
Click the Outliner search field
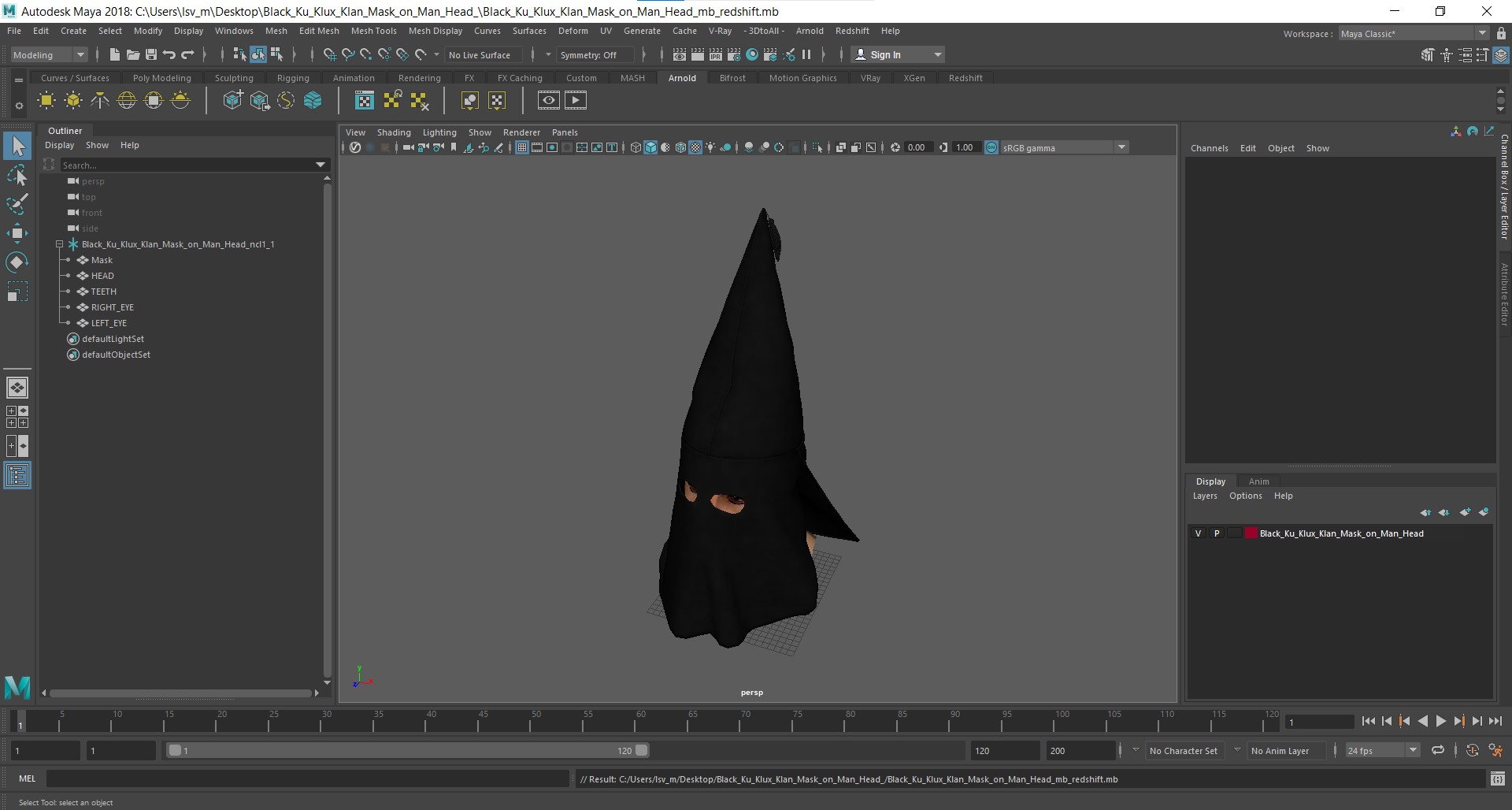click(x=189, y=165)
